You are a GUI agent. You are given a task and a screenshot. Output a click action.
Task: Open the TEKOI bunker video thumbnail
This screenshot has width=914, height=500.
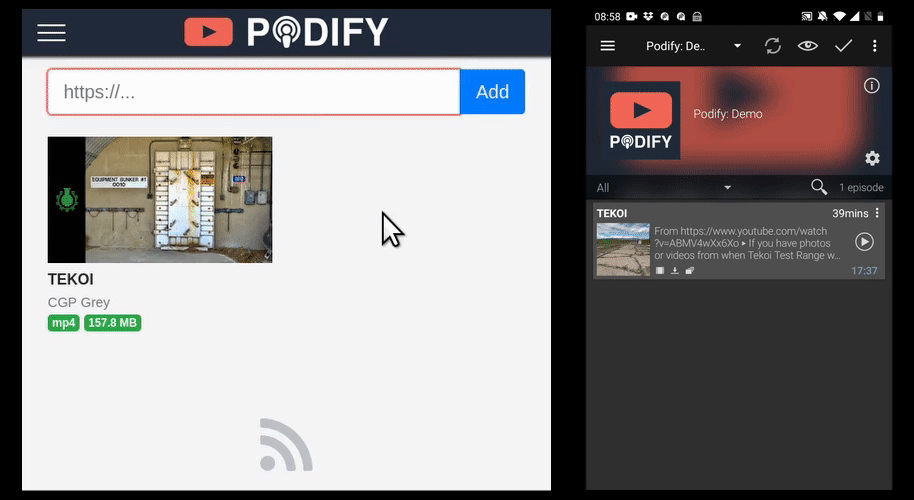160,200
